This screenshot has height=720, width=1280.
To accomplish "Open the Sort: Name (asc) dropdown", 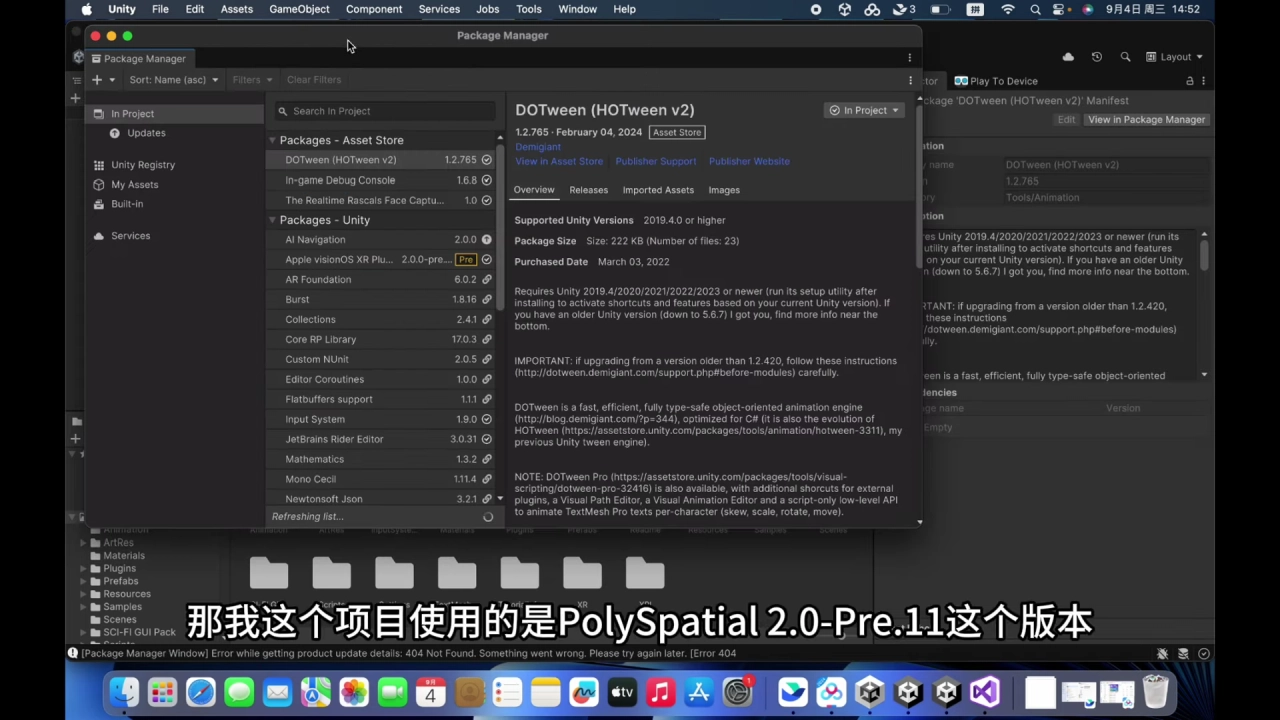I will click(173, 80).
